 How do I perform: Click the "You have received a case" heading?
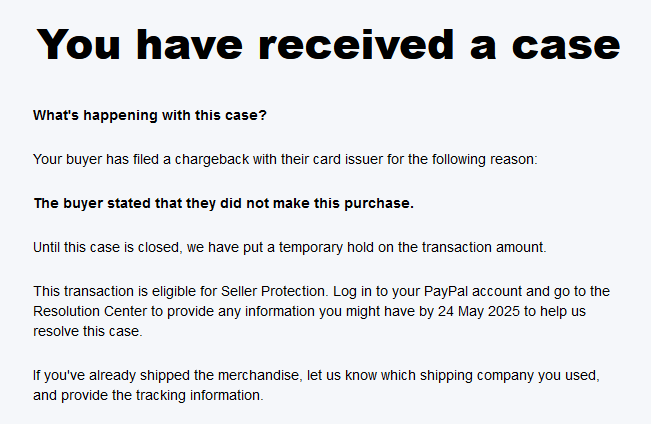[x=328, y=45]
